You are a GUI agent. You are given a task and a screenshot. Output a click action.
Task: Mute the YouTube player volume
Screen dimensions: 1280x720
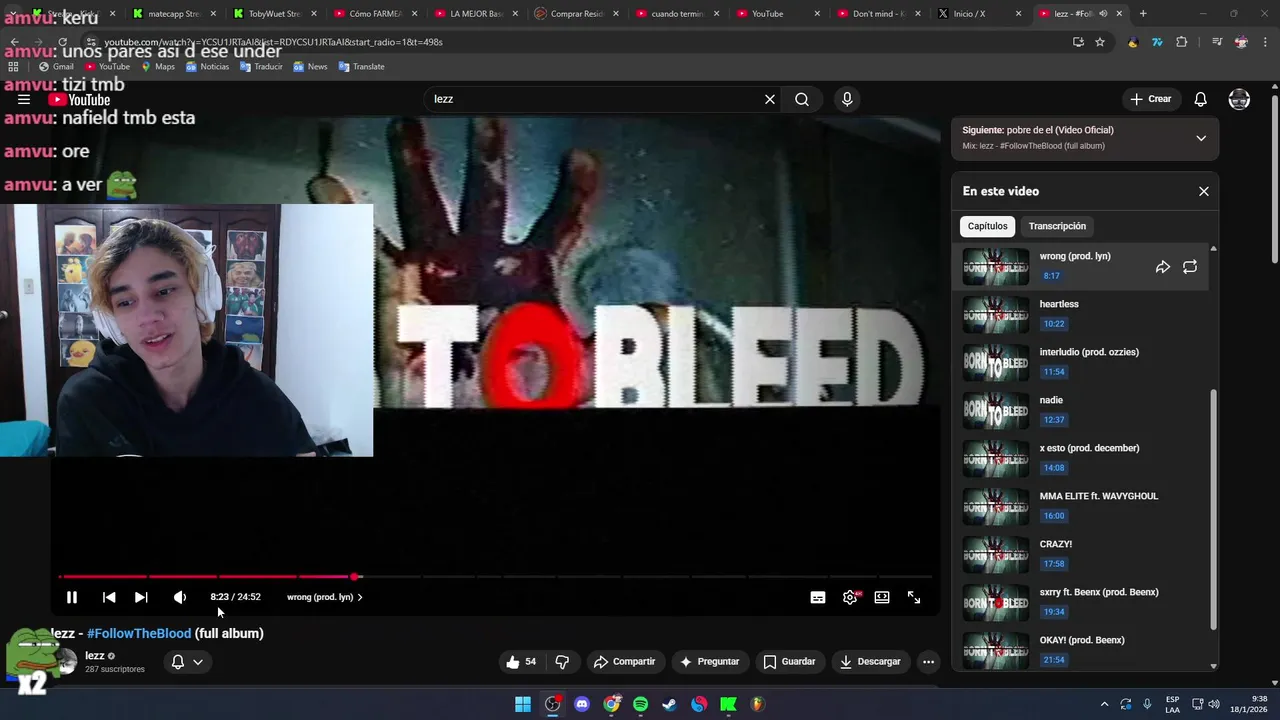pos(180,597)
